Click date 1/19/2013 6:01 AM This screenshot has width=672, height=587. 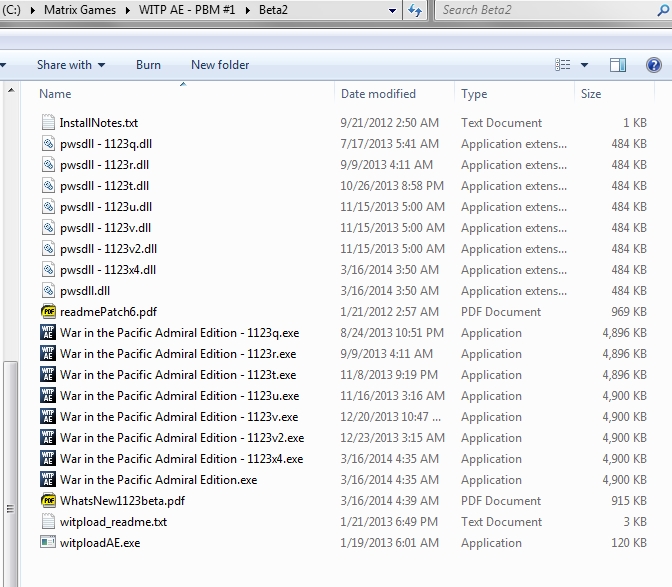click(389, 543)
